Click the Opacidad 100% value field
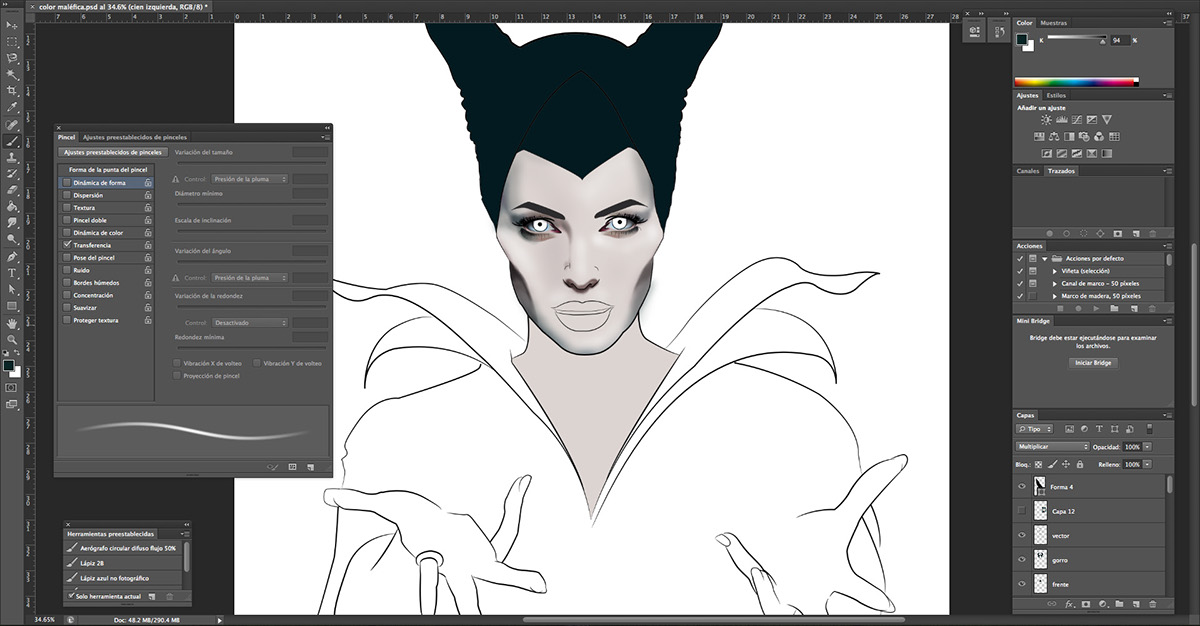The image size is (1200, 626). pyautogui.click(x=1132, y=447)
